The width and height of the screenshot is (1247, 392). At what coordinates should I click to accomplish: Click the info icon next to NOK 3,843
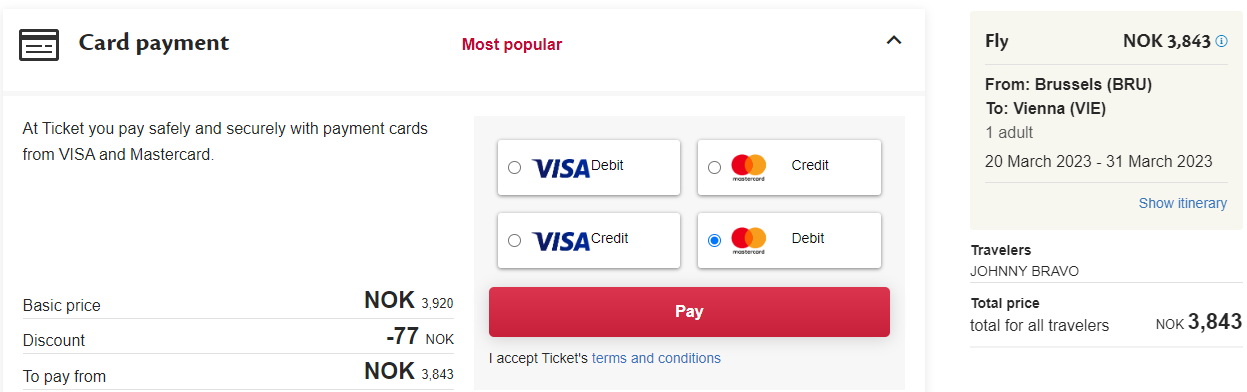click(x=1221, y=41)
